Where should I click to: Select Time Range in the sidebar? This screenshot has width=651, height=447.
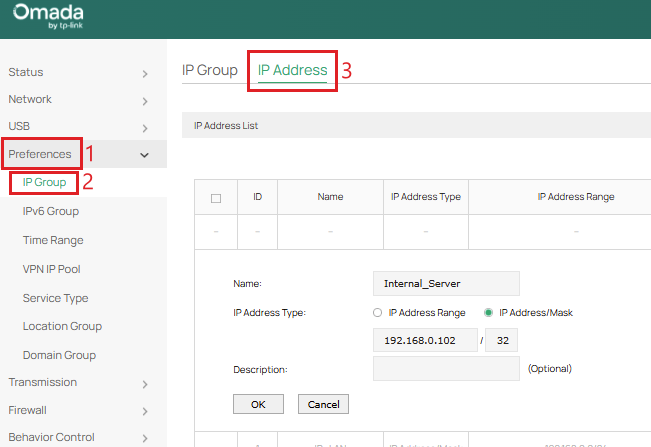[x=53, y=240]
